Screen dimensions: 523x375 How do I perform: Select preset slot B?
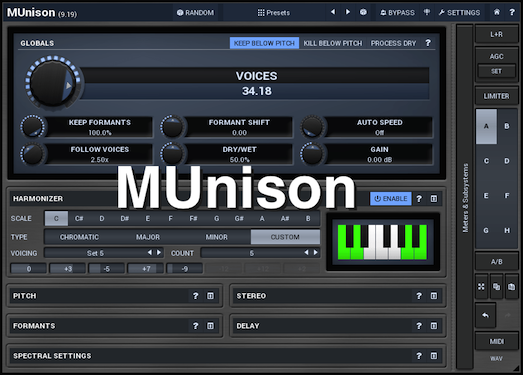[x=507, y=126]
